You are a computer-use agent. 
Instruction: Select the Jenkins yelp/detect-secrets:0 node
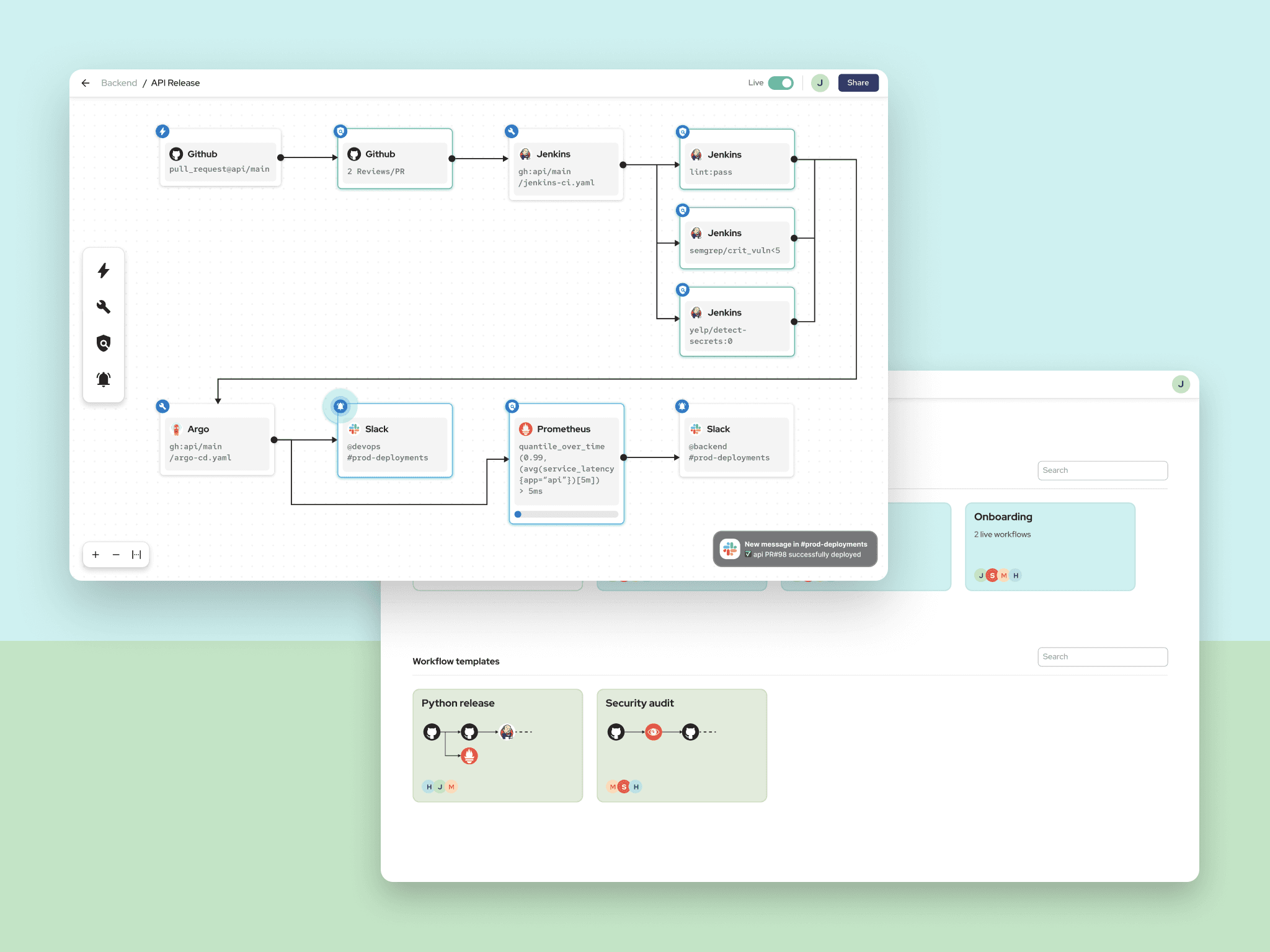click(737, 322)
